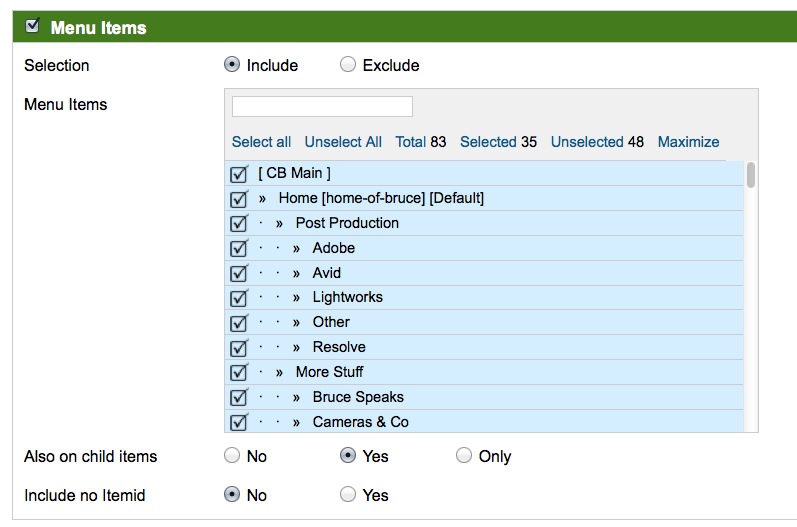Select the Exclude radio button
797x527 pixels.
point(348,65)
